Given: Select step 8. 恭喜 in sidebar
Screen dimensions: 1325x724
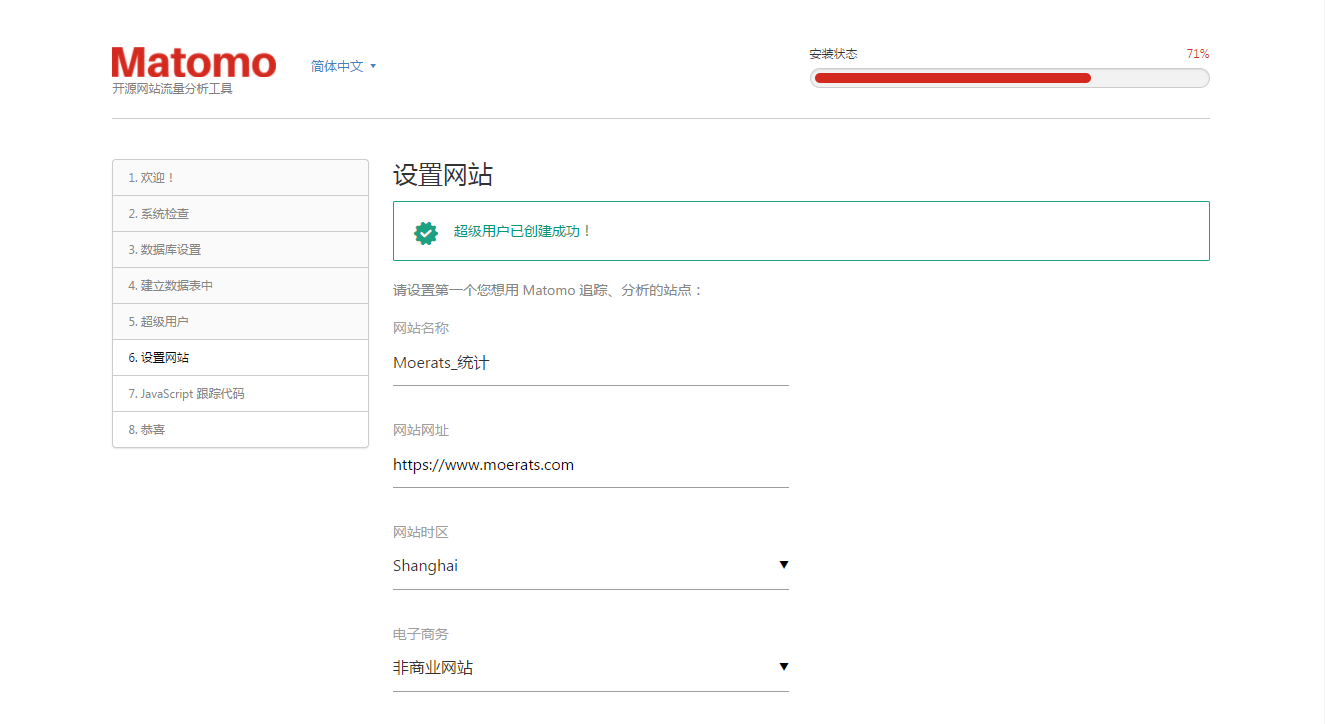Looking at the screenshot, I should click(240, 430).
